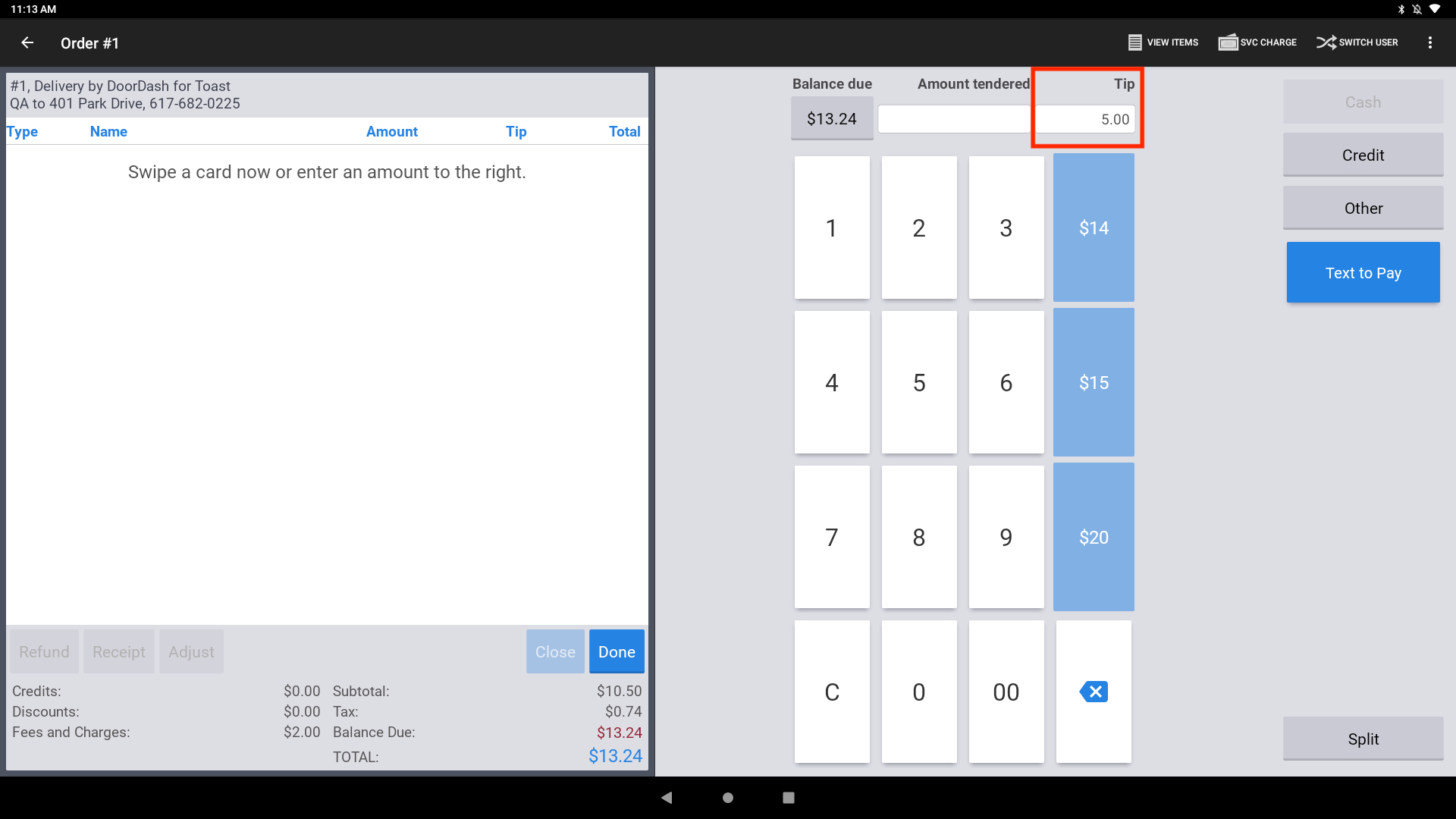Image resolution: width=1456 pixels, height=819 pixels.
Task: Open the View Items panel
Action: (x=1162, y=42)
